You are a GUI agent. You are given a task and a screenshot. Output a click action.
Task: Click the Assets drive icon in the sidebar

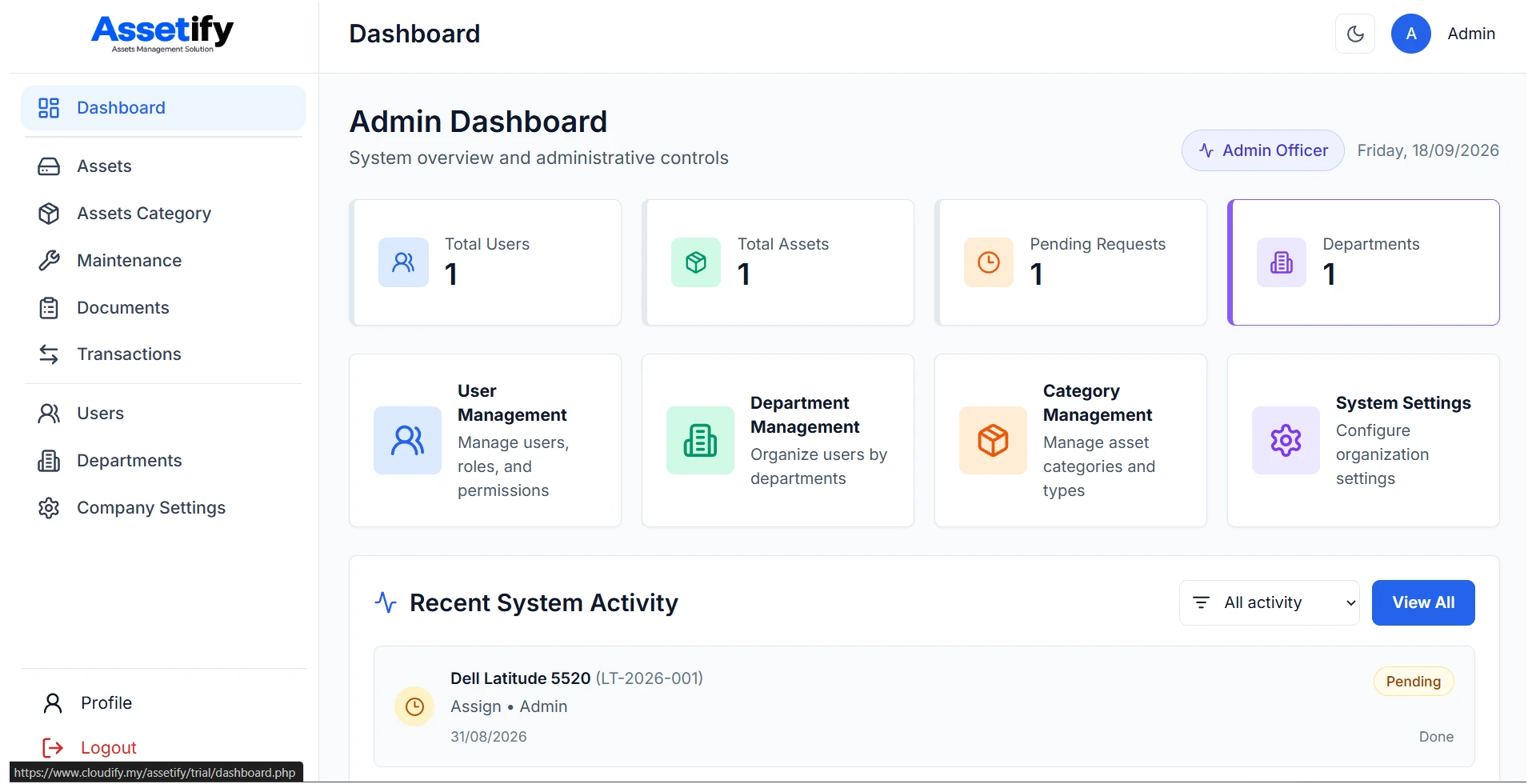point(49,166)
